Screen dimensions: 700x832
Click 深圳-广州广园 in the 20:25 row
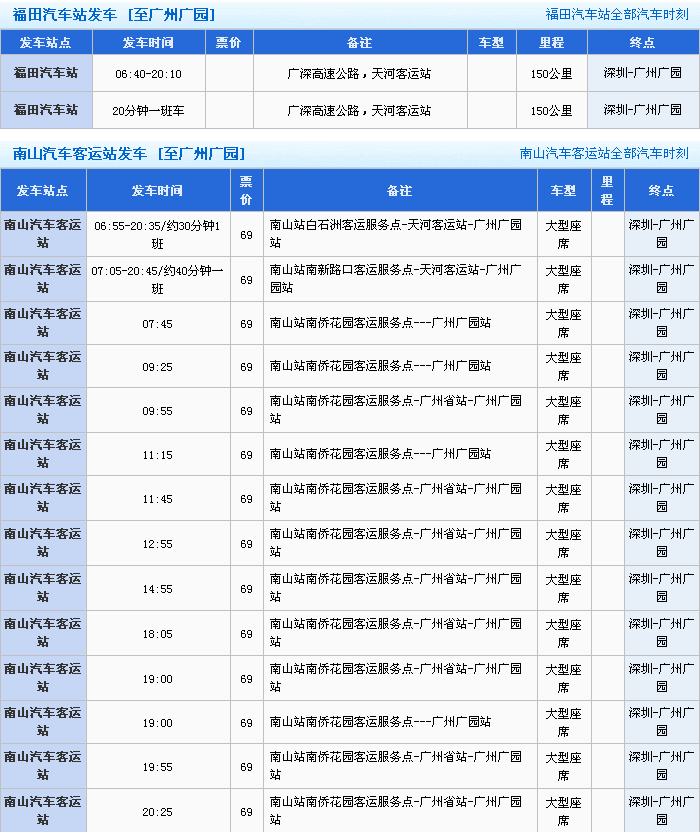point(661,811)
